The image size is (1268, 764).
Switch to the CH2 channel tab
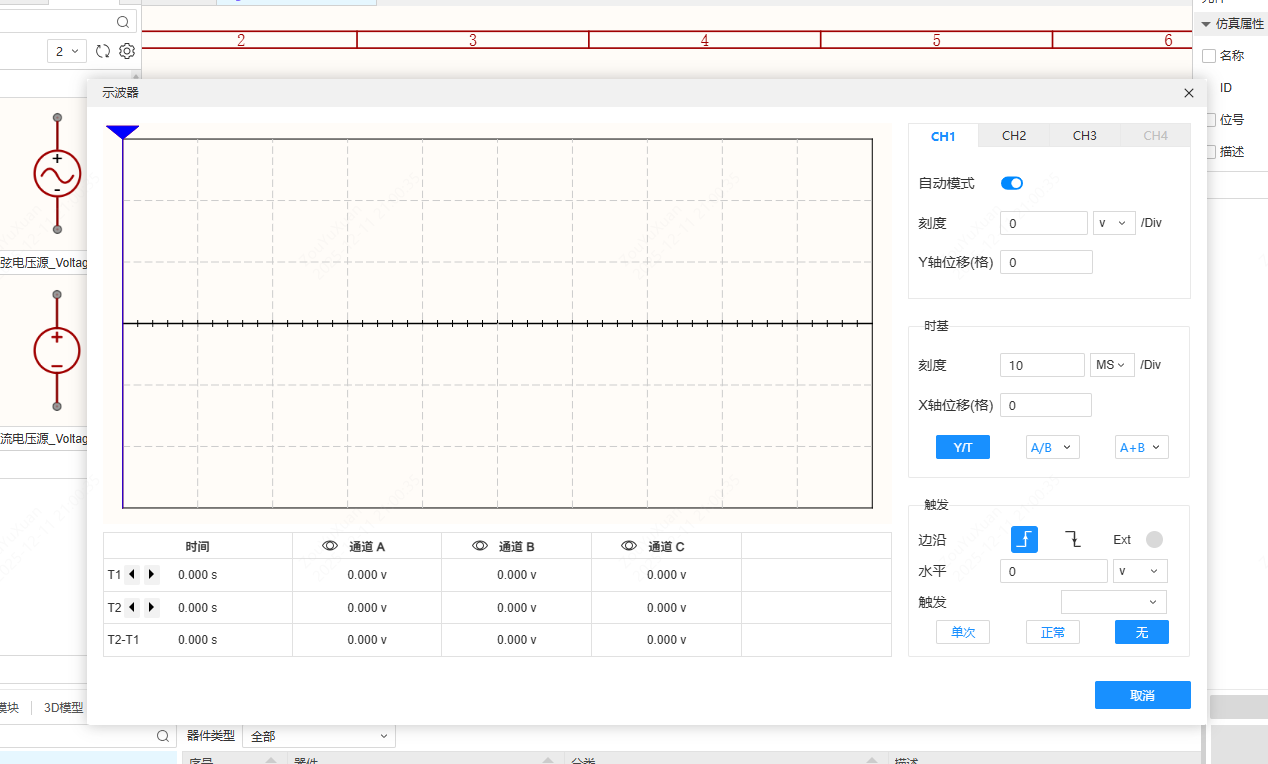tap(1013, 136)
